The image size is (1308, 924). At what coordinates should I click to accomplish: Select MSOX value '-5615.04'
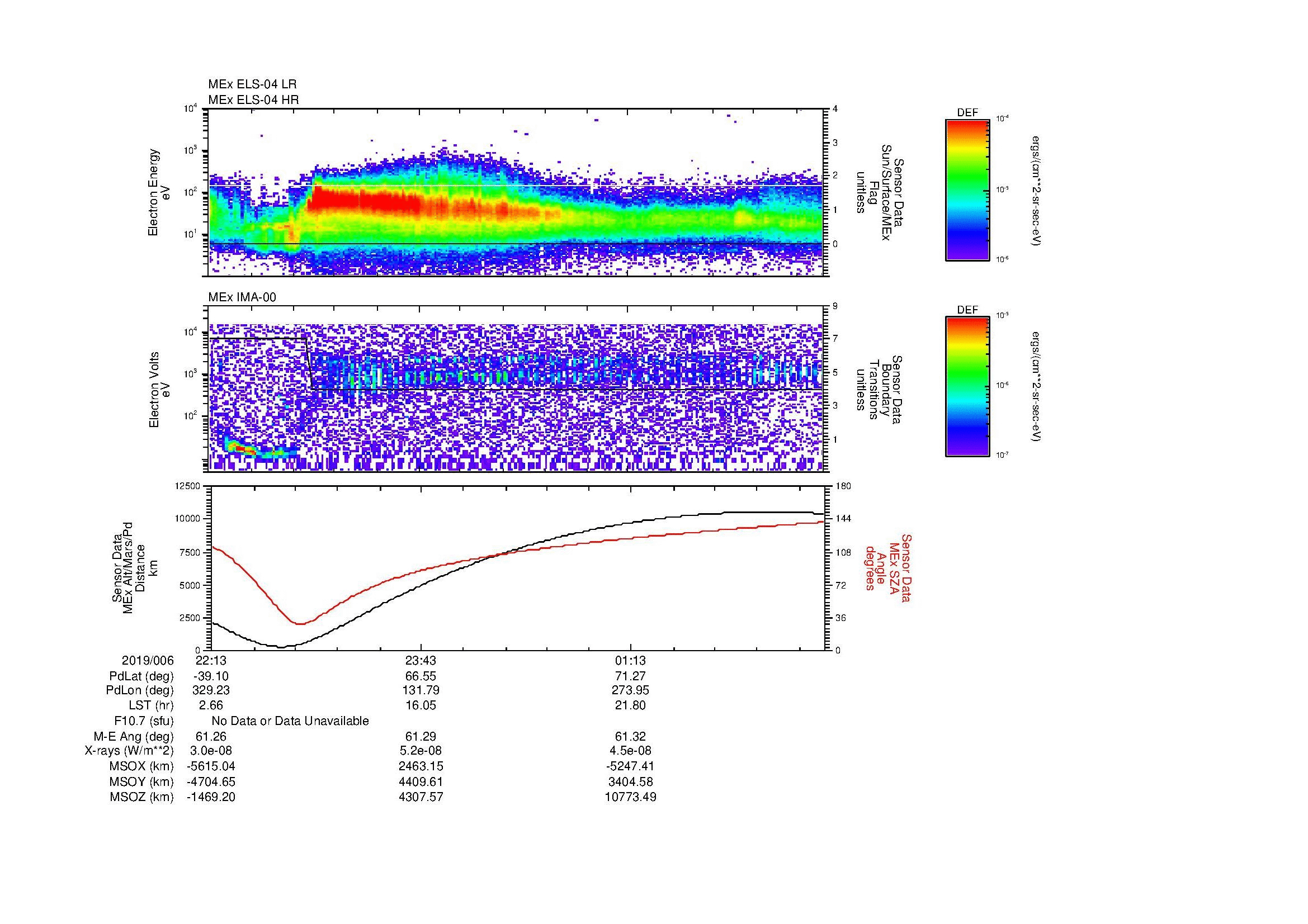pos(211,766)
